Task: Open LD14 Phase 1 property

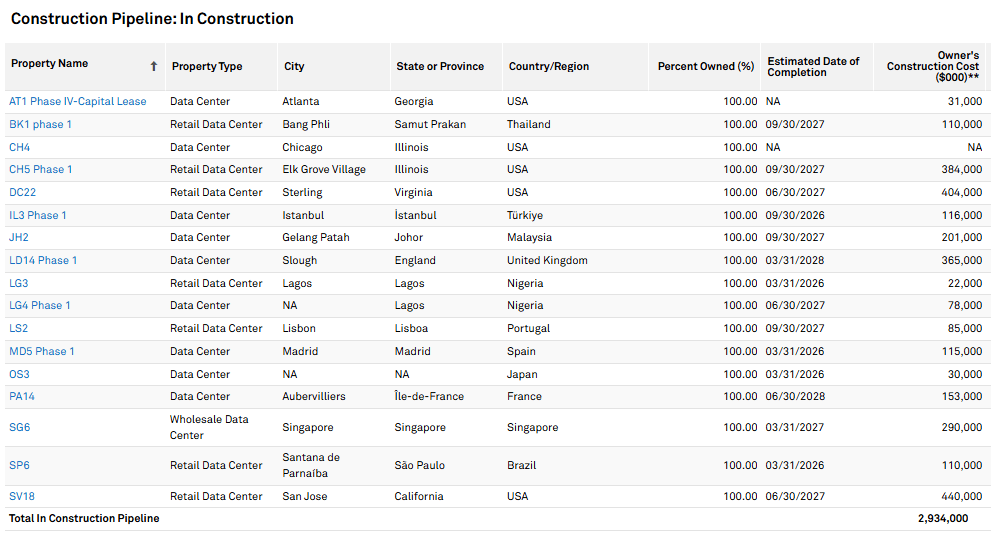Action: pos(43,260)
